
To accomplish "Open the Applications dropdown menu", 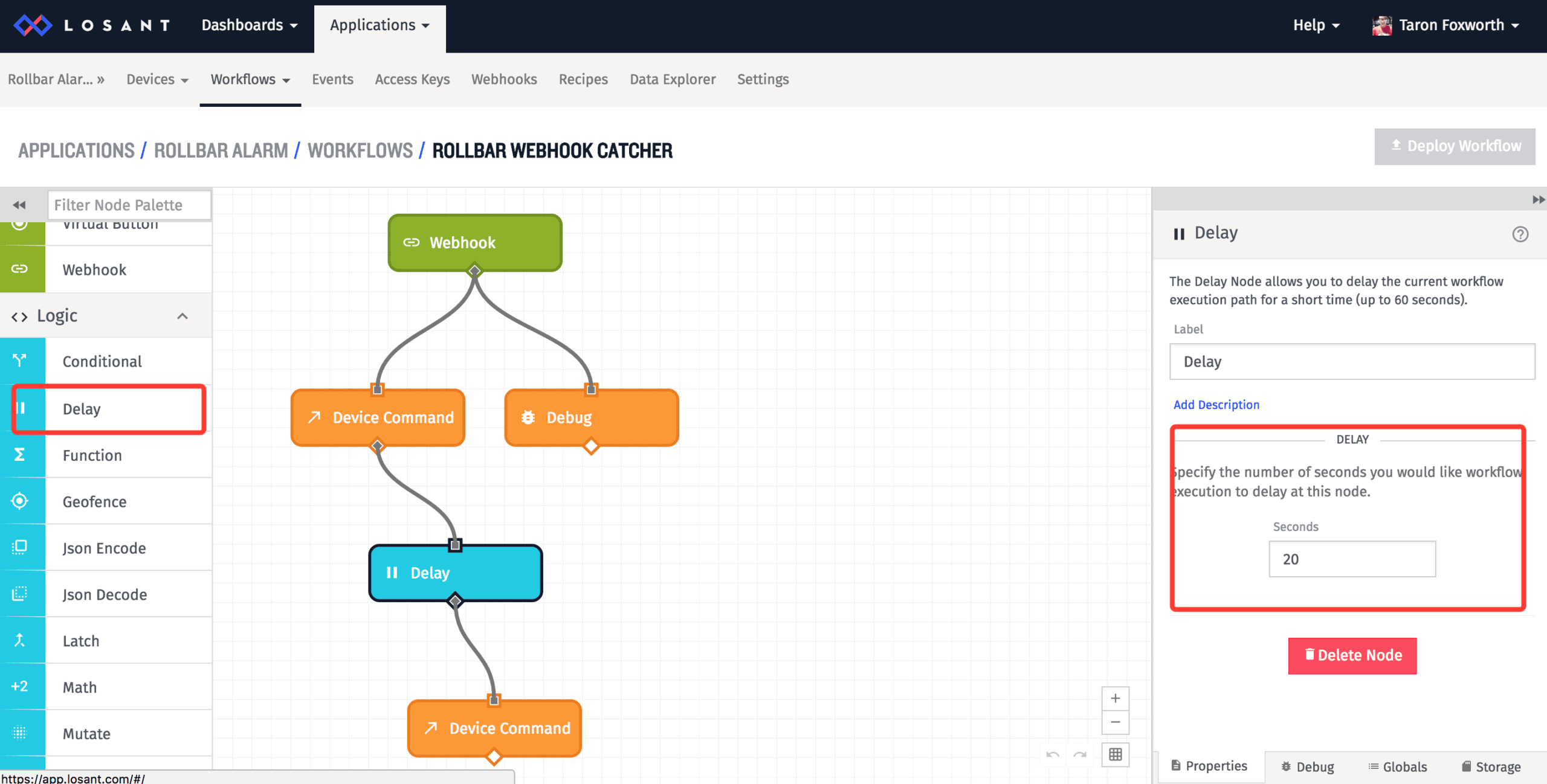I will [x=379, y=25].
